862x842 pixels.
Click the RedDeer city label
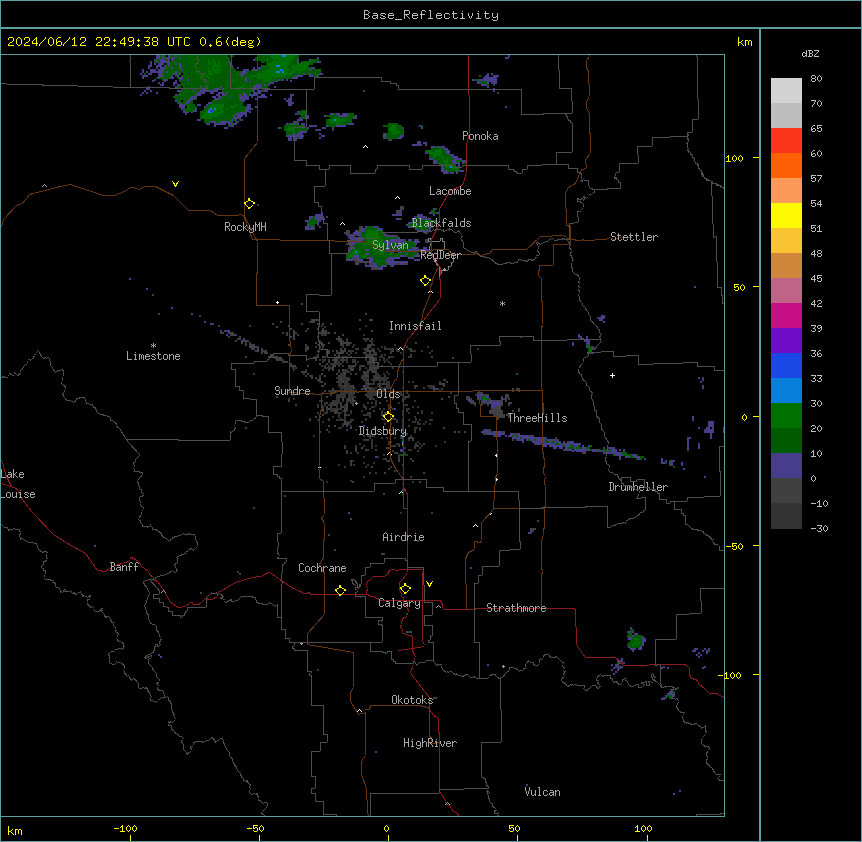tap(441, 255)
